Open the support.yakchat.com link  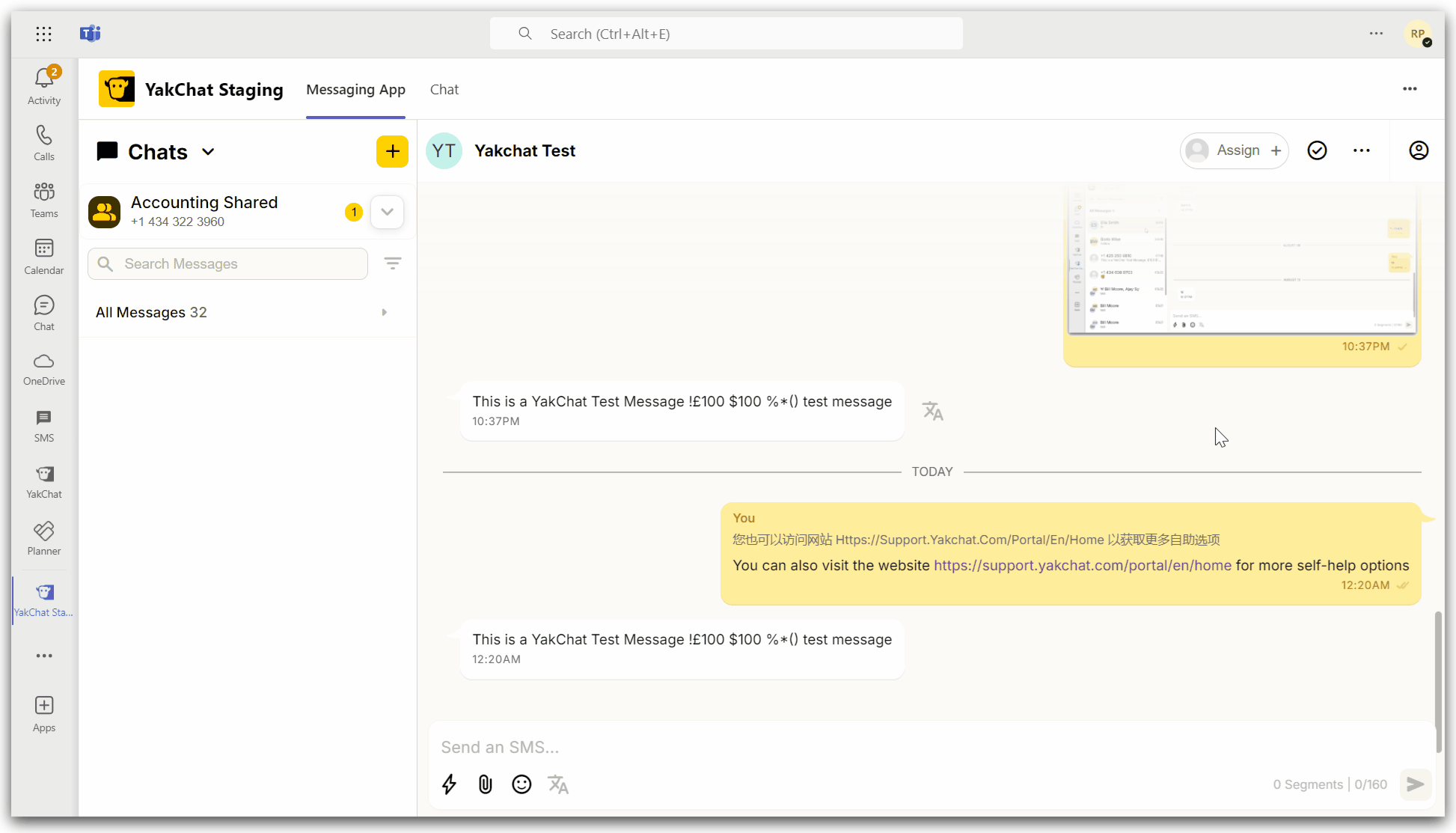click(x=1082, y=565)
